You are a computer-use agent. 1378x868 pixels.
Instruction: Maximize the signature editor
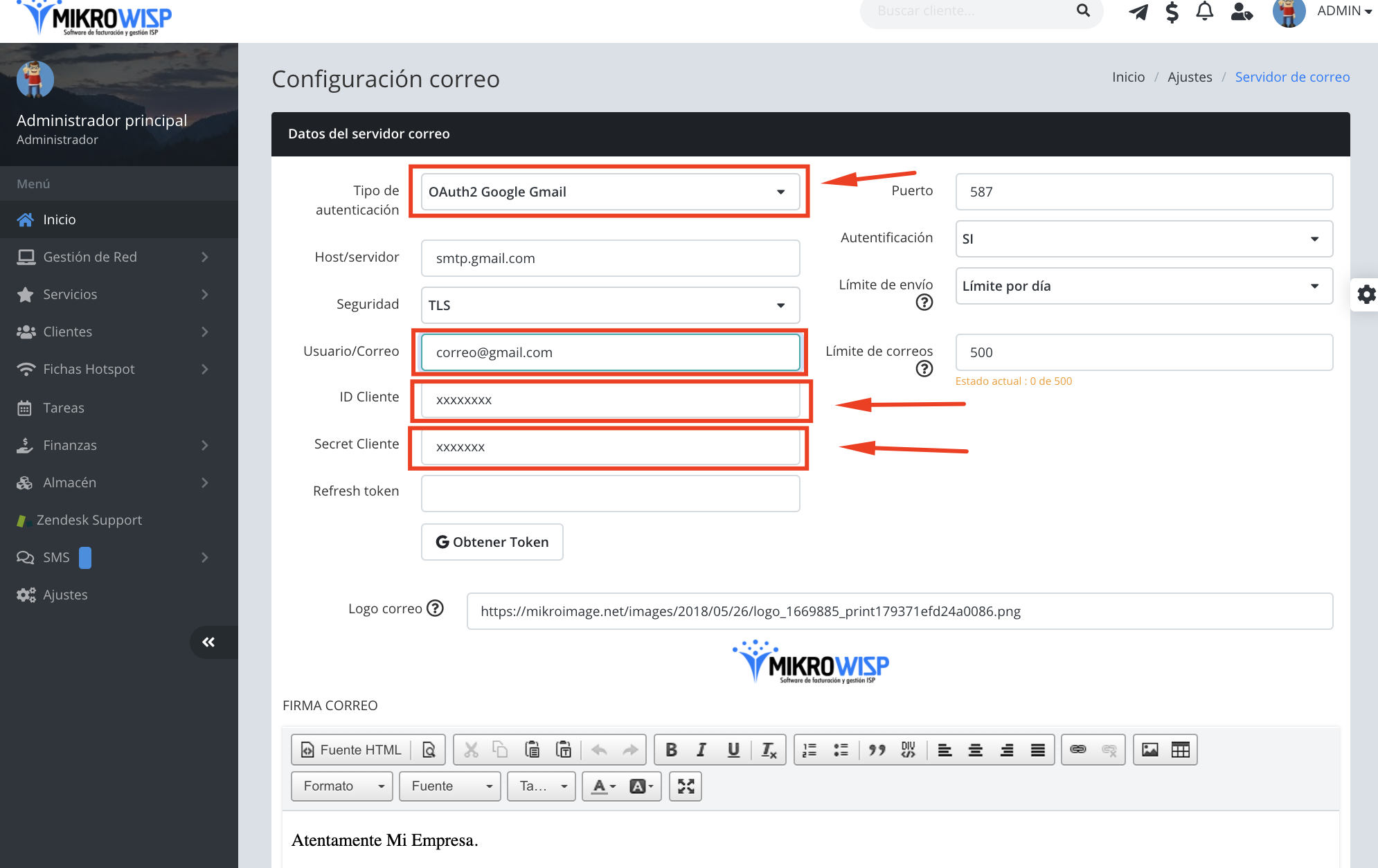pos(686,786)
